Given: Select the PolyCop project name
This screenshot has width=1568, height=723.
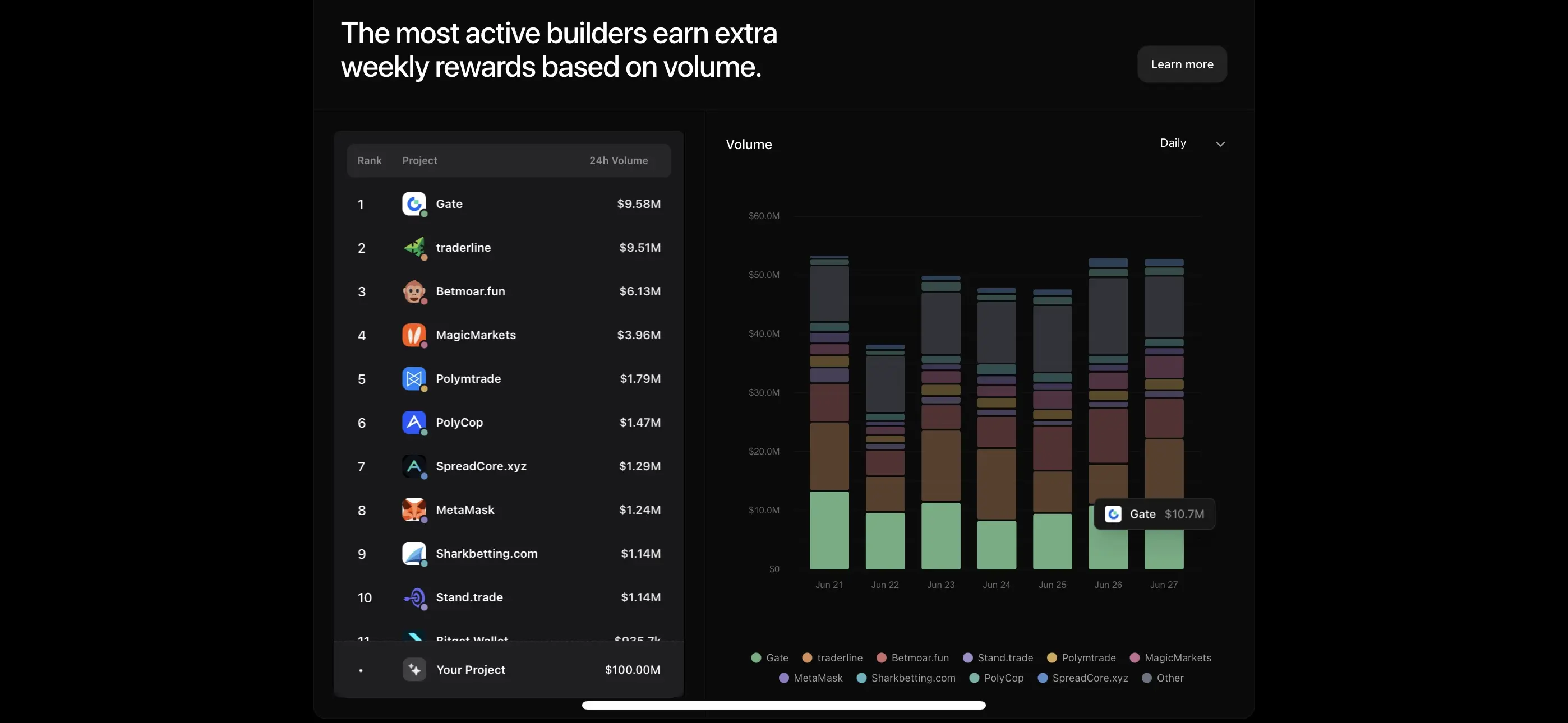Looking at the screenshot, I should 459,423.
